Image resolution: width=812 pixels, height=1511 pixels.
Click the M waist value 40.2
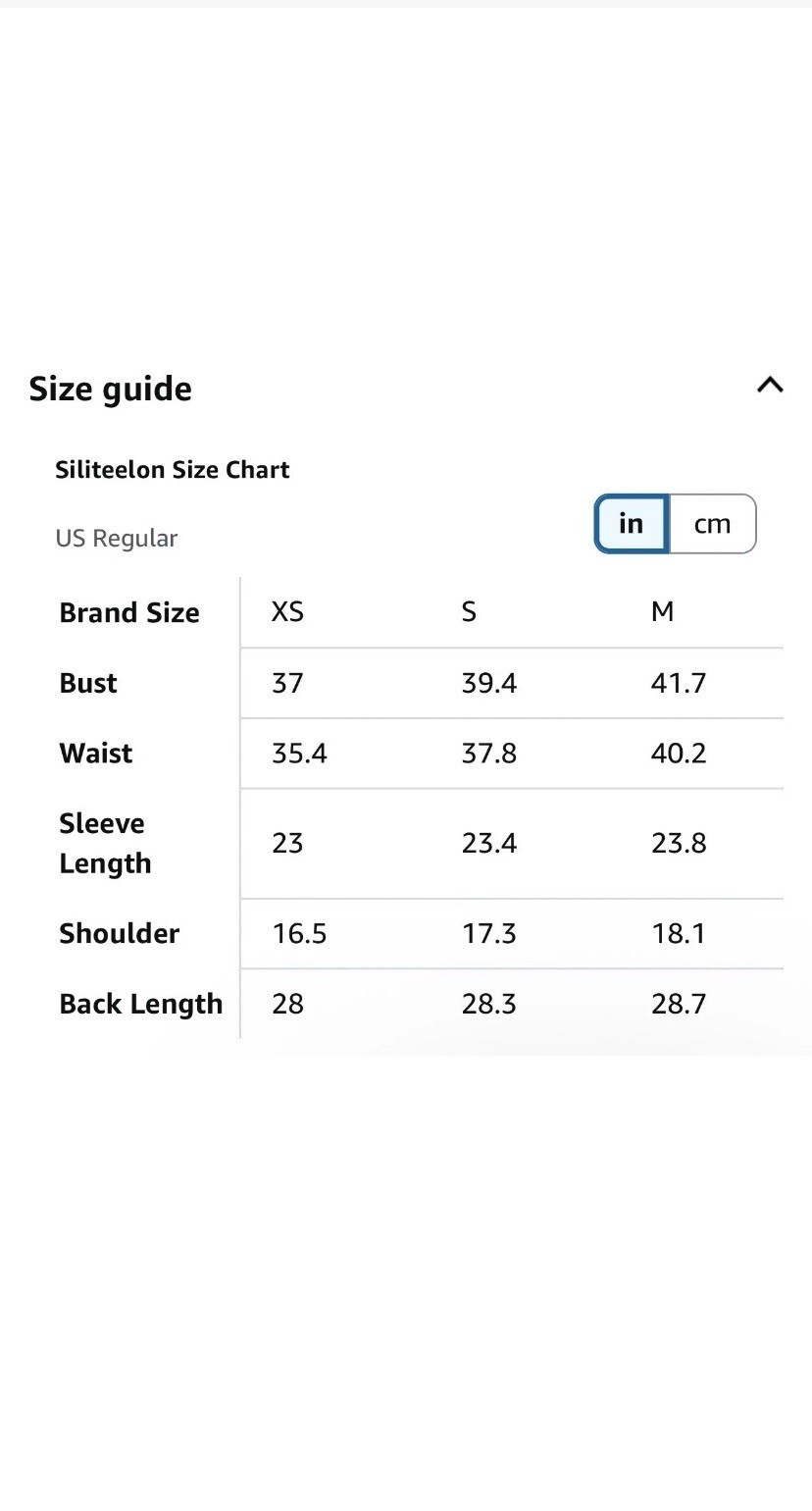click(x=679, y=753)
